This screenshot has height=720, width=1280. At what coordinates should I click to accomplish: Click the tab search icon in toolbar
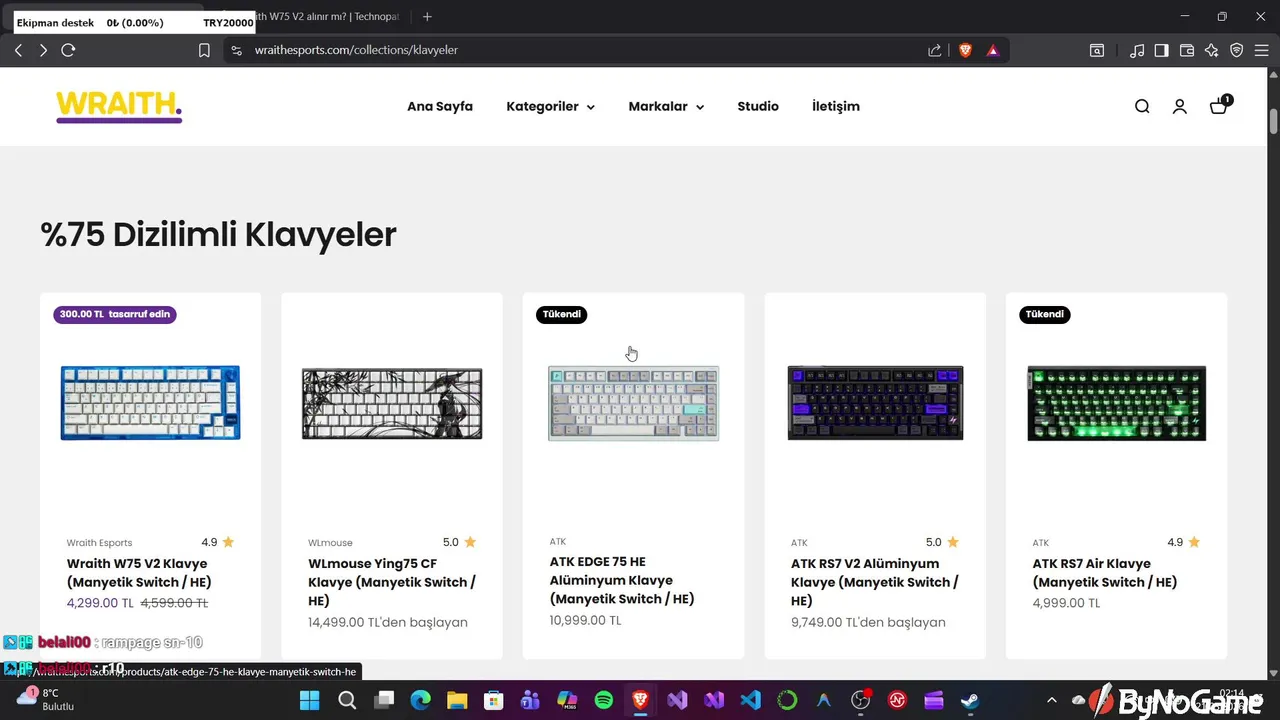coord(1097,50)
